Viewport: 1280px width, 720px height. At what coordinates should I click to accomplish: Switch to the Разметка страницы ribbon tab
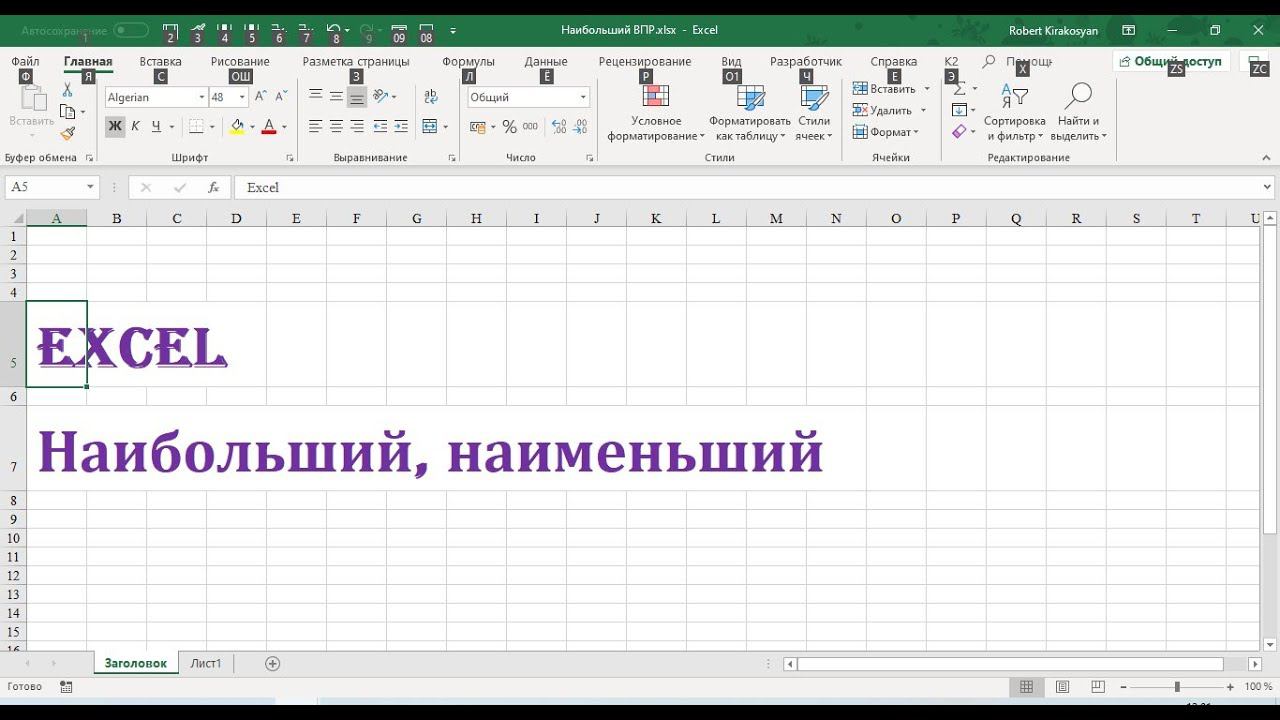(x=356, y=61)
